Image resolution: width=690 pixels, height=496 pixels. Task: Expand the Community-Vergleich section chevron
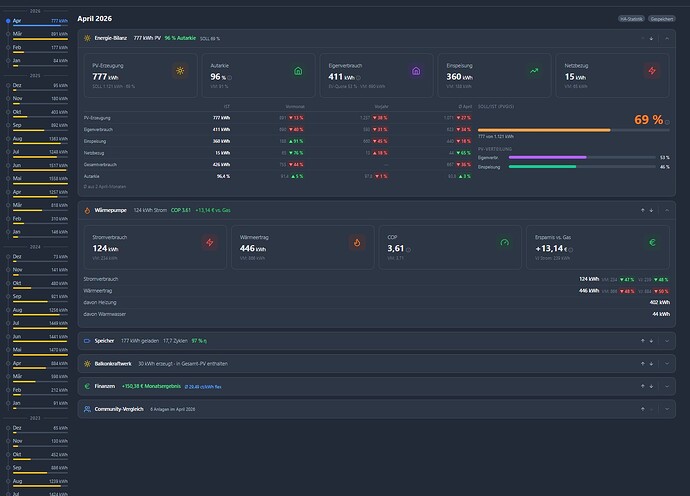667,409
